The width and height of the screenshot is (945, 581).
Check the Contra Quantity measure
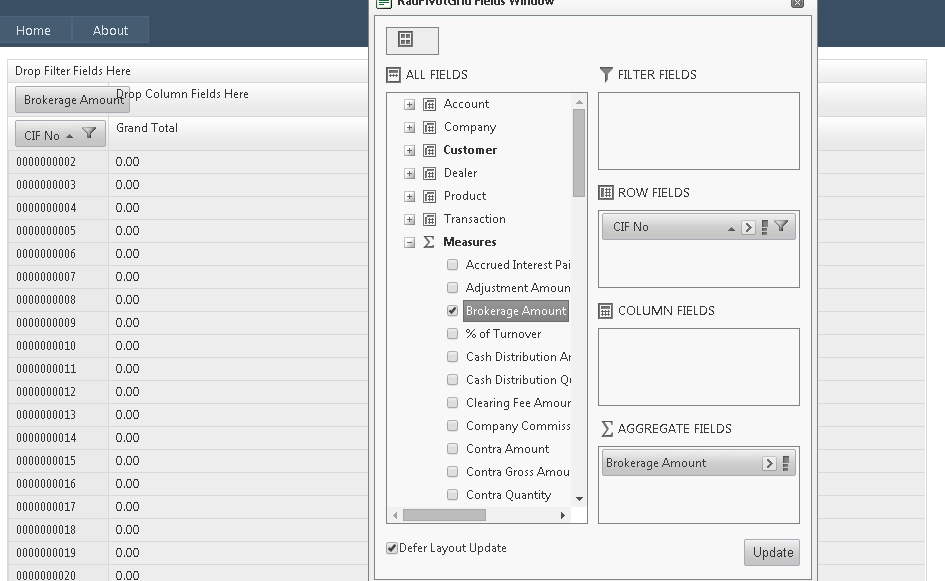click(453, 495)
